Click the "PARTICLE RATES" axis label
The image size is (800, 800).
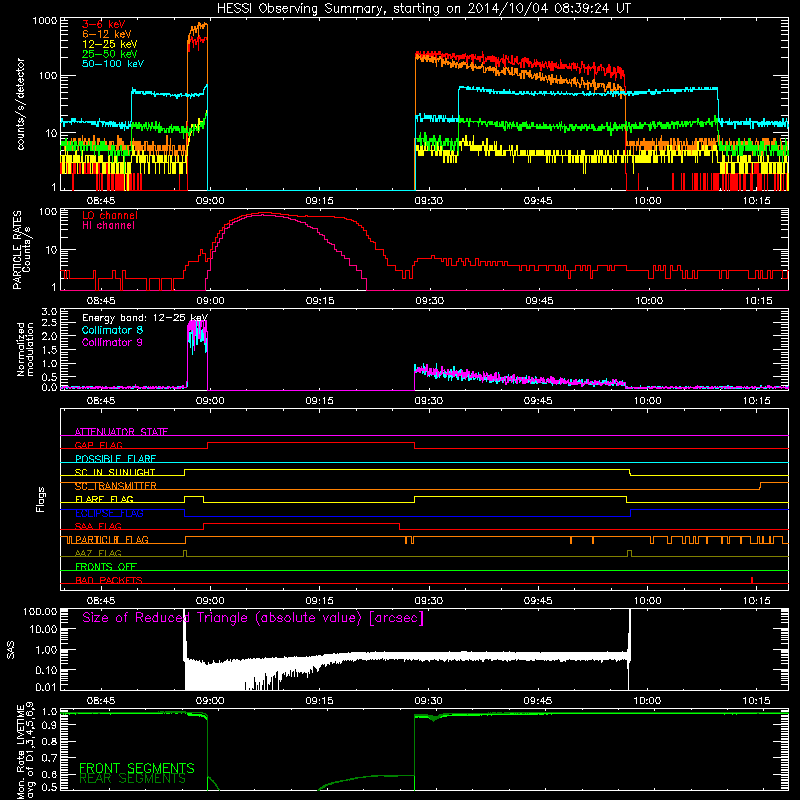(18, 249)
